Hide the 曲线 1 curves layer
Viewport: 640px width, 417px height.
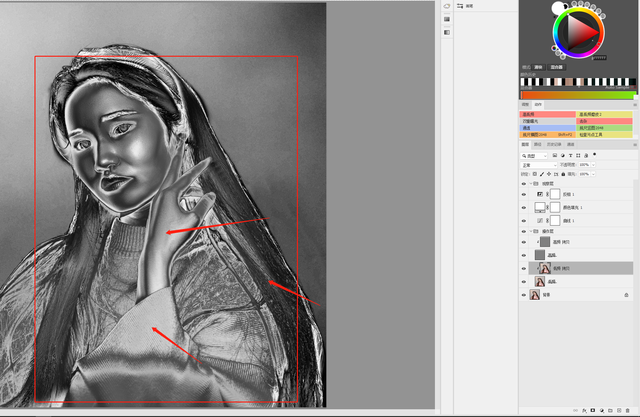[524, 221]
